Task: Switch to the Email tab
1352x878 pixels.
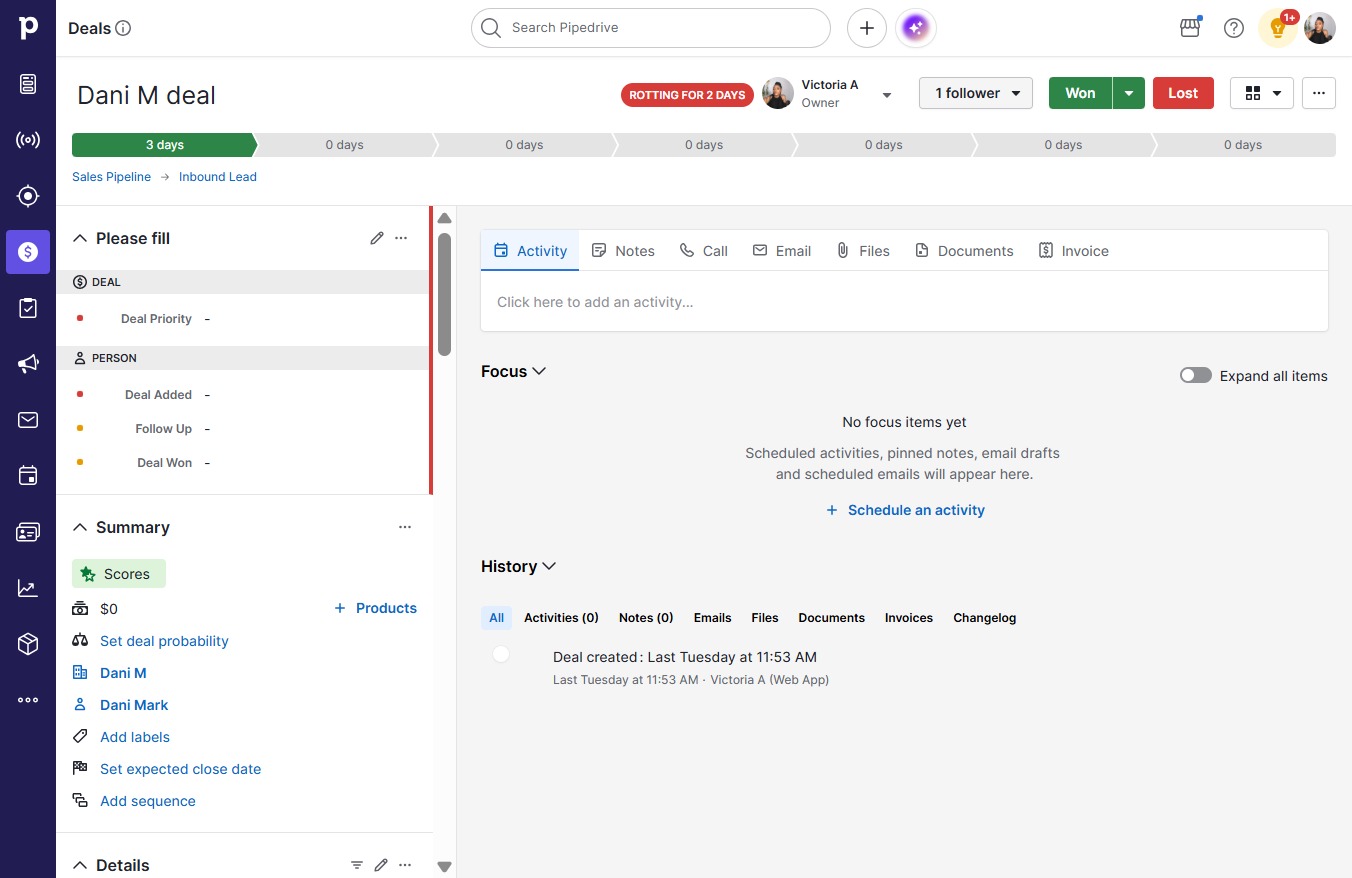Action: 782,251
